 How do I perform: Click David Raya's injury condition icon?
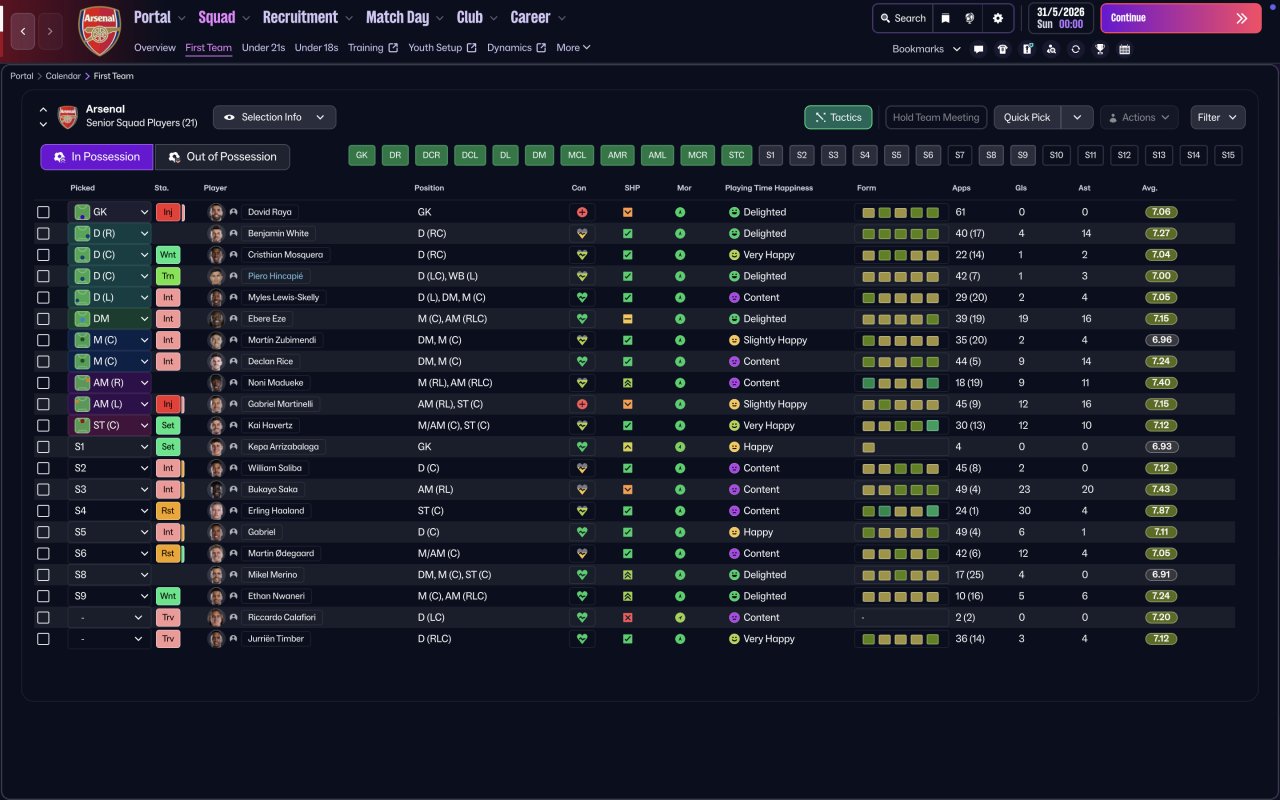point(581,212)
